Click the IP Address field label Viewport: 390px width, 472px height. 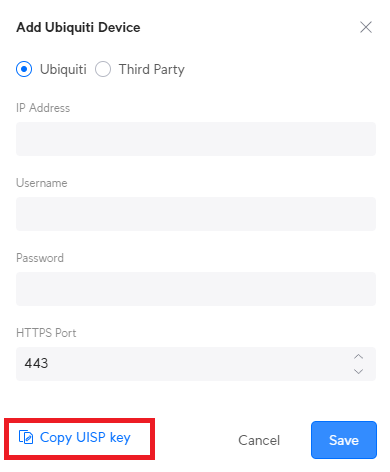pos(43,108)
